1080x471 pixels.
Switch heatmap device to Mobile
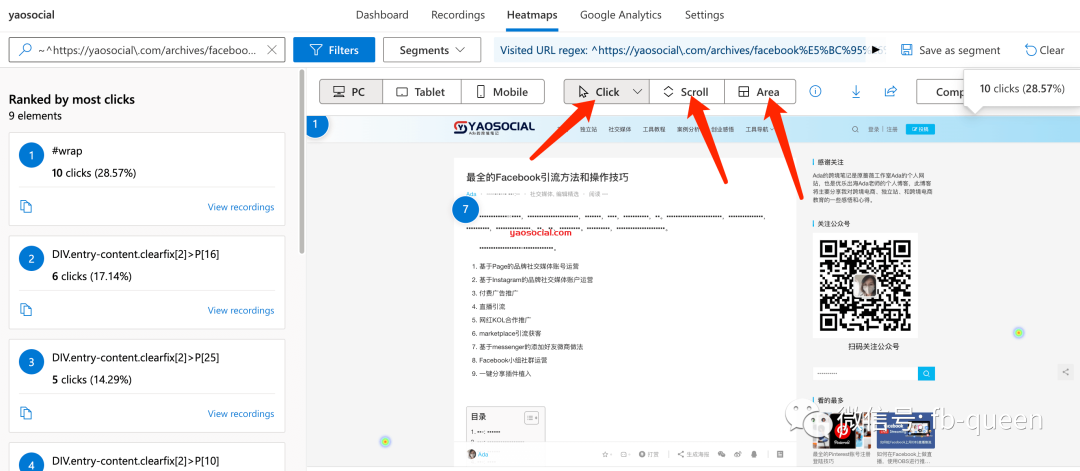(x=503, y=92)
